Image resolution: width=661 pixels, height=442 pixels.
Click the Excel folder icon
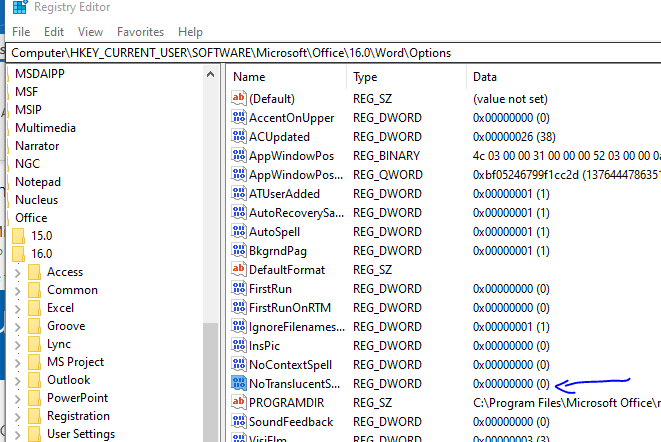click(x=34, y=308)
